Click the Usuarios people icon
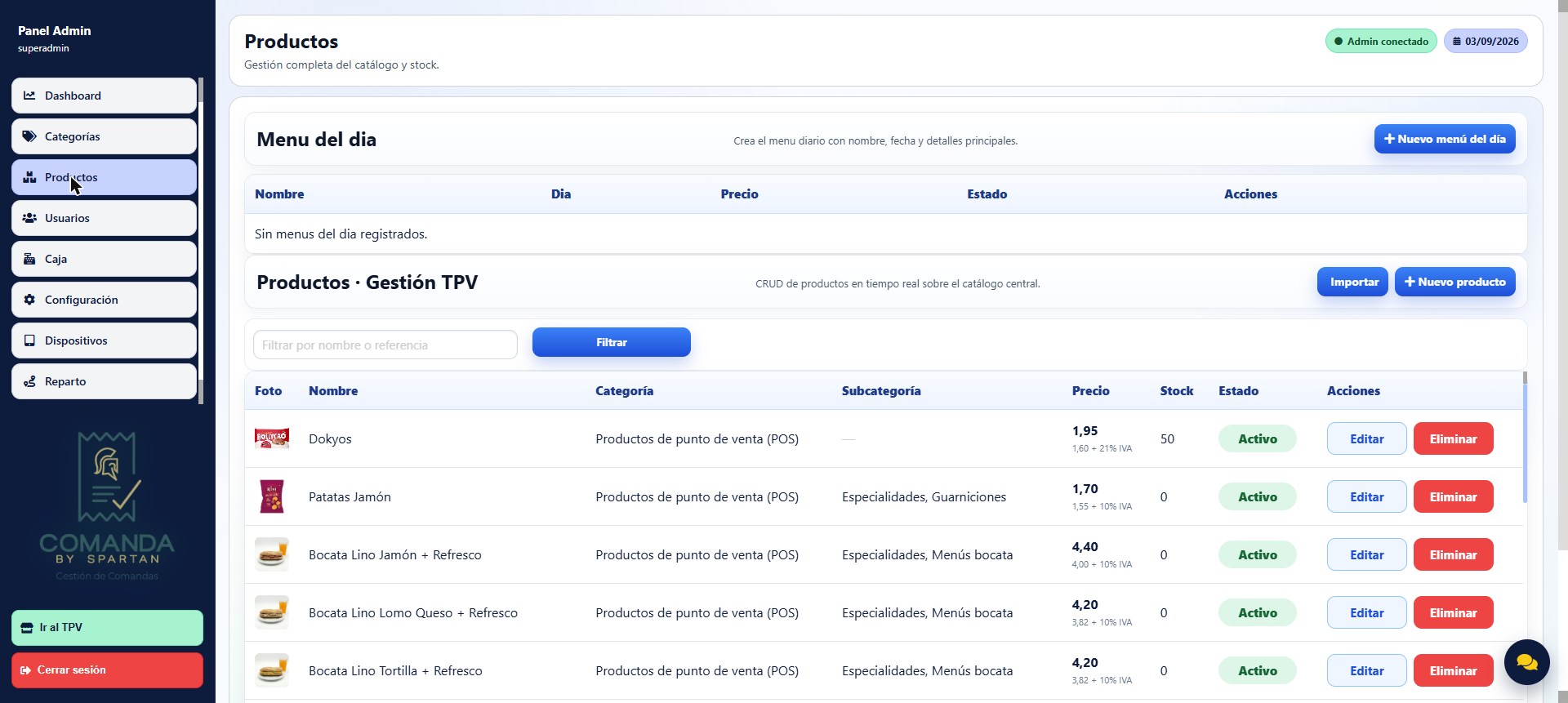This screenshot has height=703, width=1568. point(29,218)
